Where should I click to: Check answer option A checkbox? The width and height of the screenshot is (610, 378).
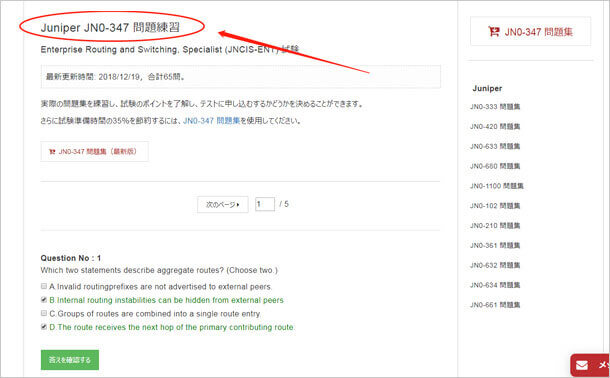point(44,286)
